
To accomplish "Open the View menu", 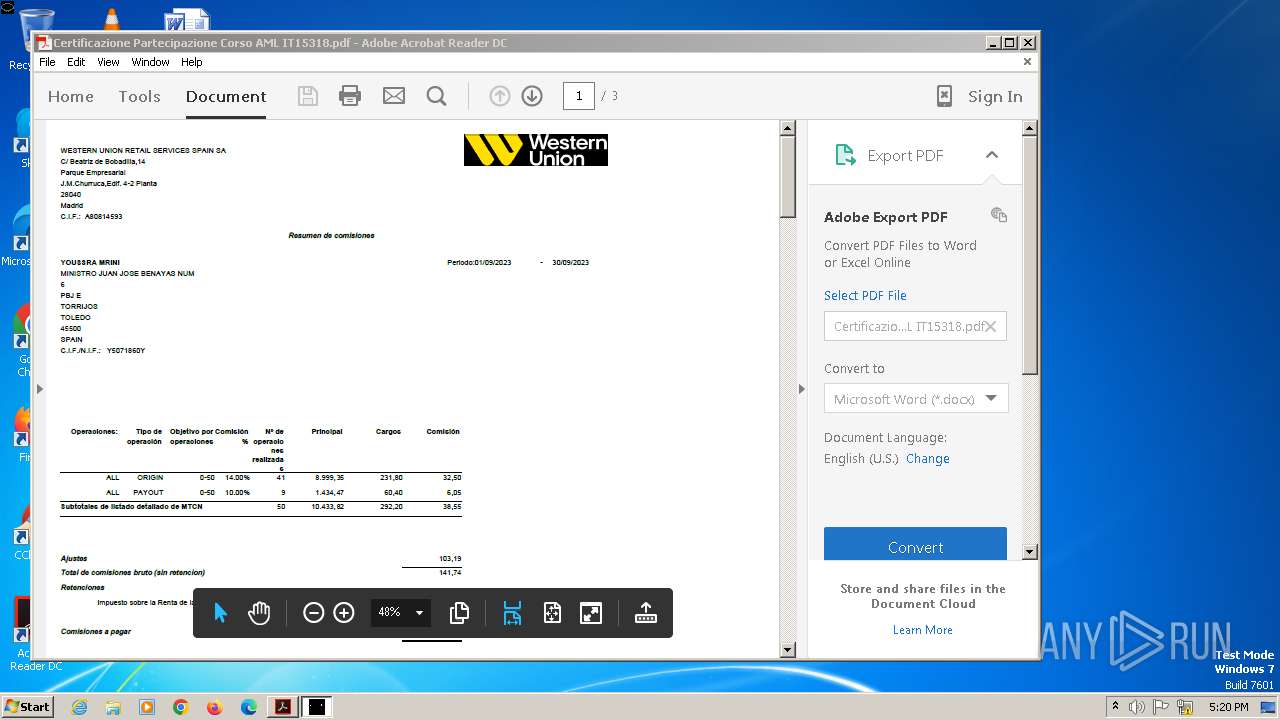I will pos(108,62).
